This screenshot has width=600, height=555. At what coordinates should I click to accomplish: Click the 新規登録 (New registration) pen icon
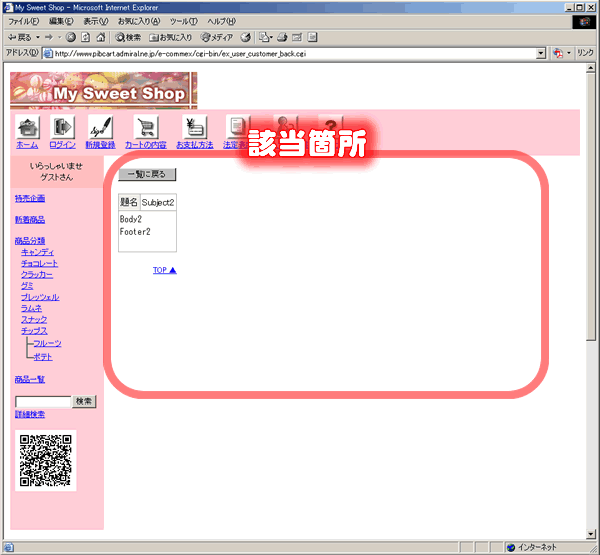point(100,128)
